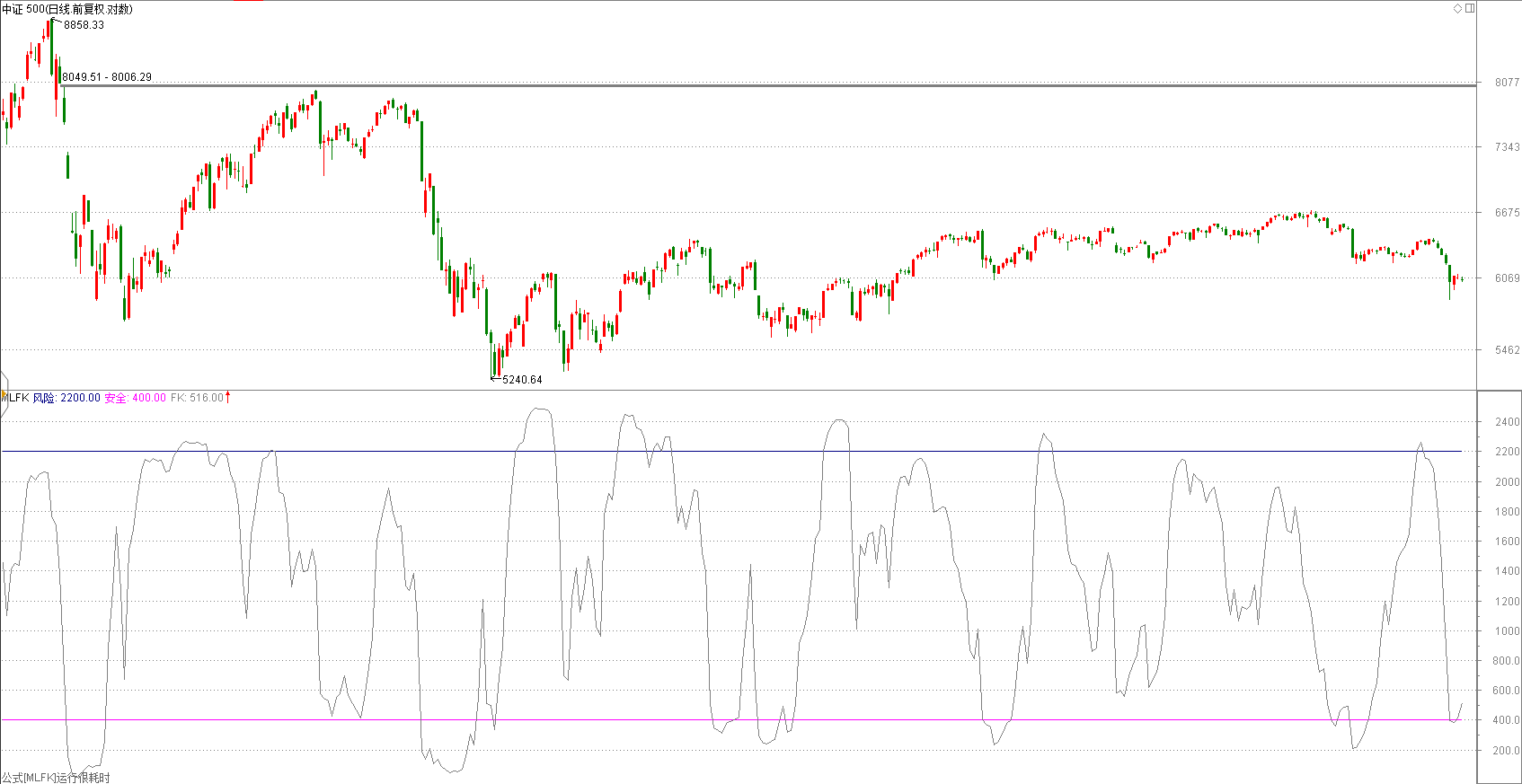The height and width of the screenshot is (784, 1522).
Task: Click the 2400 indicator axis label
Action: [x=1507, y=422]
